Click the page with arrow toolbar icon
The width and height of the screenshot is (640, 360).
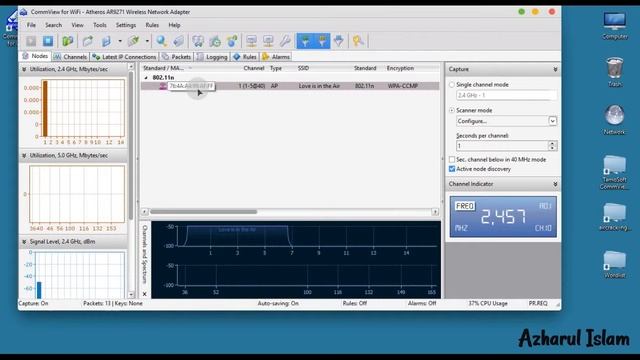[88, 41]
